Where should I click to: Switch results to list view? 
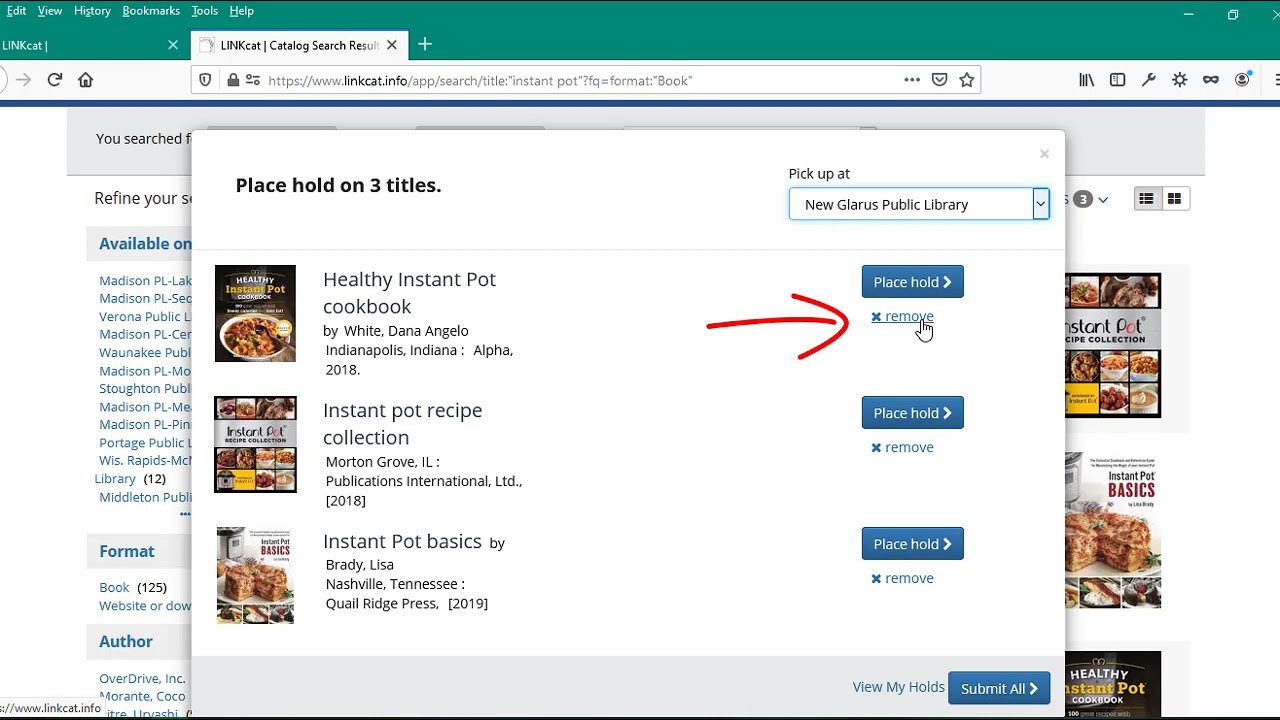click(x=1146, y=199)
